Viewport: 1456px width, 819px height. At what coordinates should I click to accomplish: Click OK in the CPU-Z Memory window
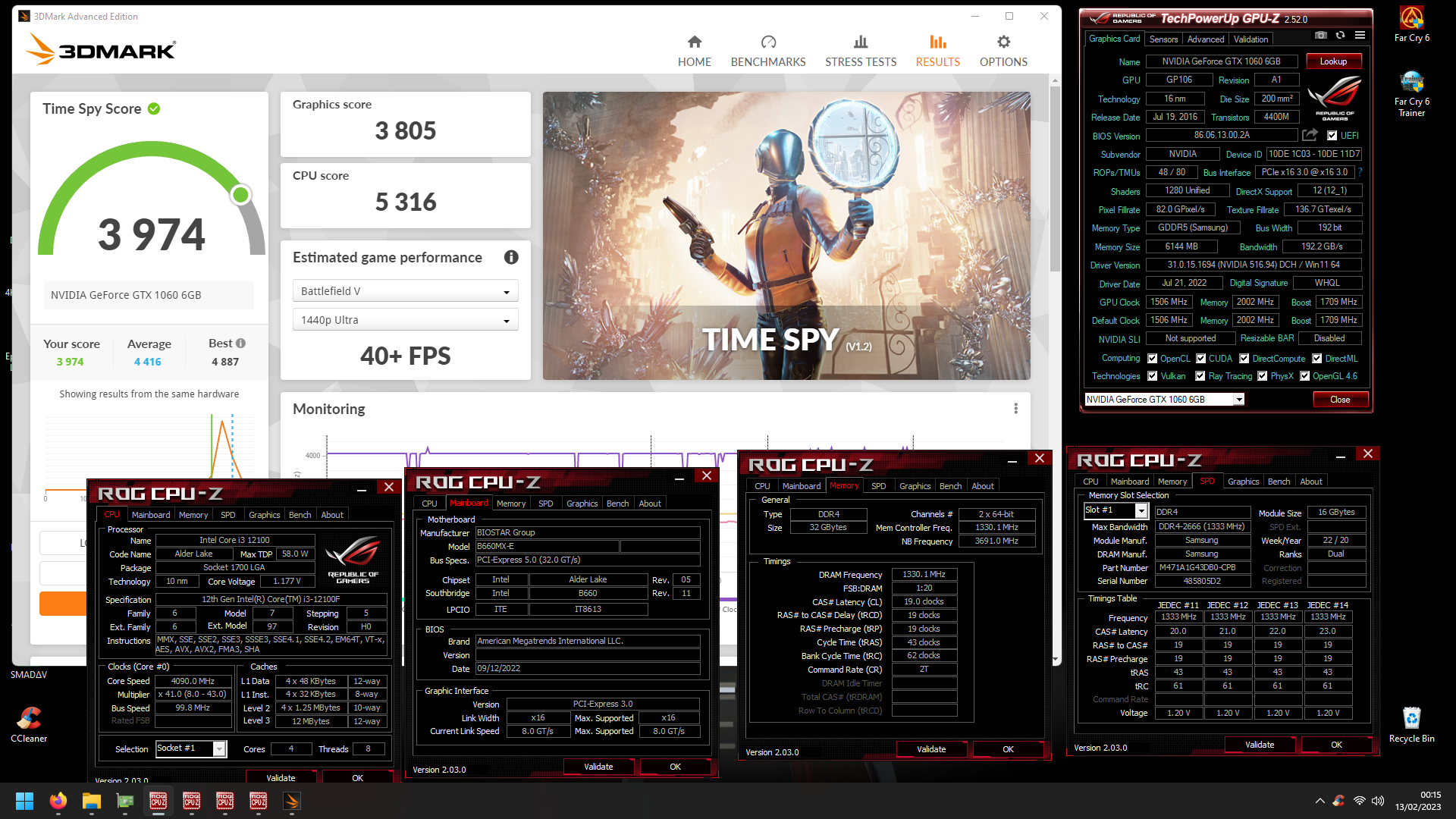[1008, 749]
